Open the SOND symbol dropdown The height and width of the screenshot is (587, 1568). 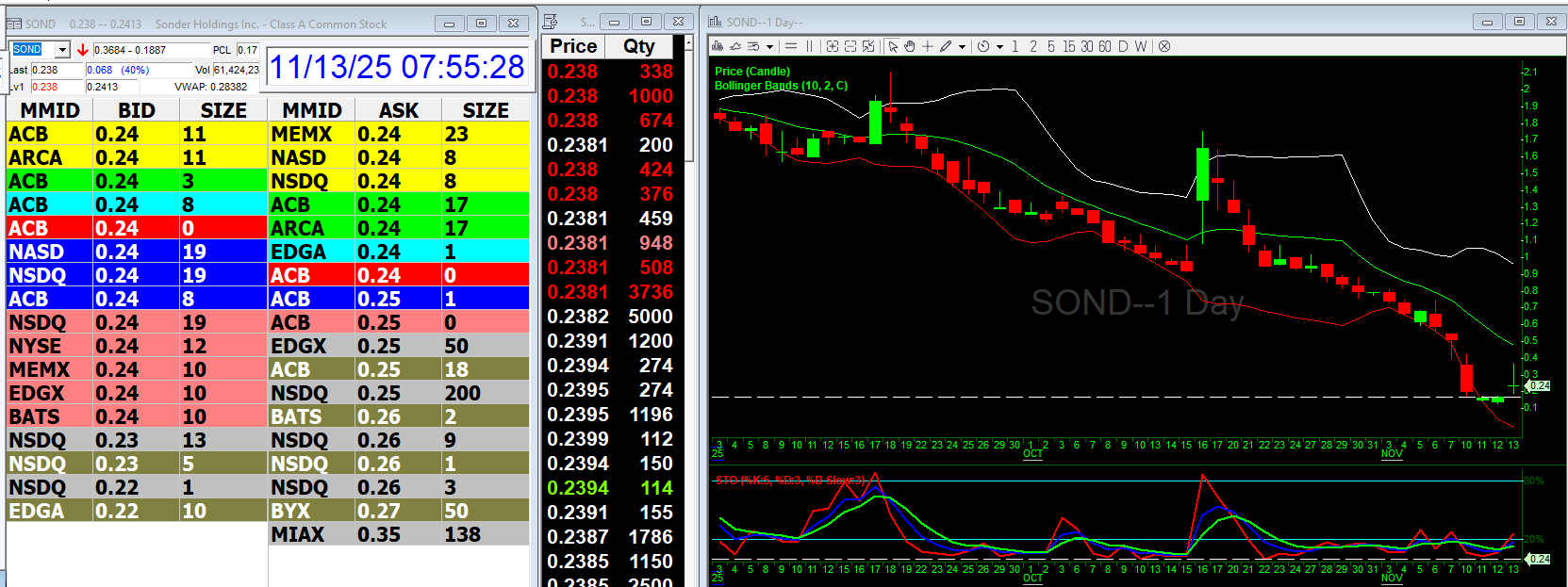click(62, 50)
